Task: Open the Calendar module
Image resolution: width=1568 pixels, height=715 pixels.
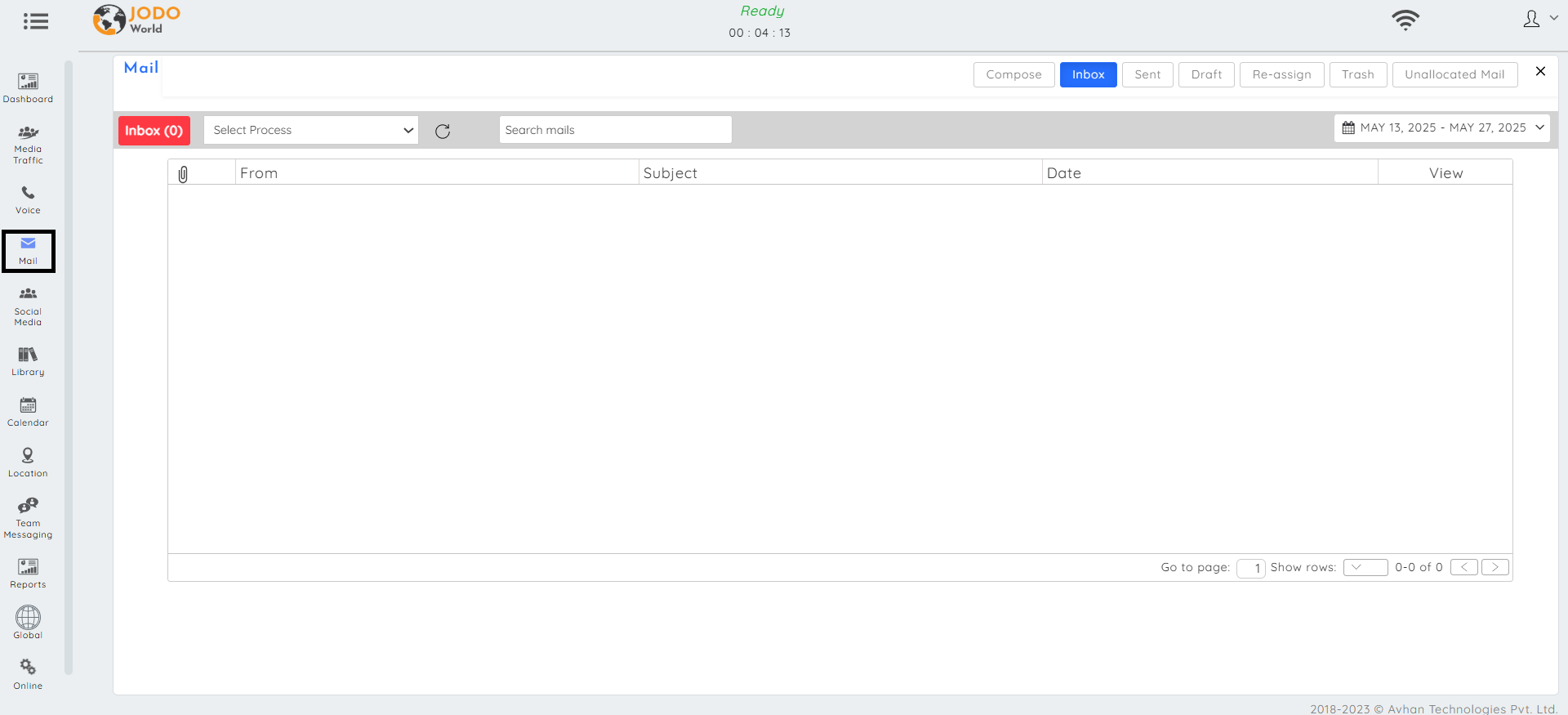Action: tap(28, 412)
